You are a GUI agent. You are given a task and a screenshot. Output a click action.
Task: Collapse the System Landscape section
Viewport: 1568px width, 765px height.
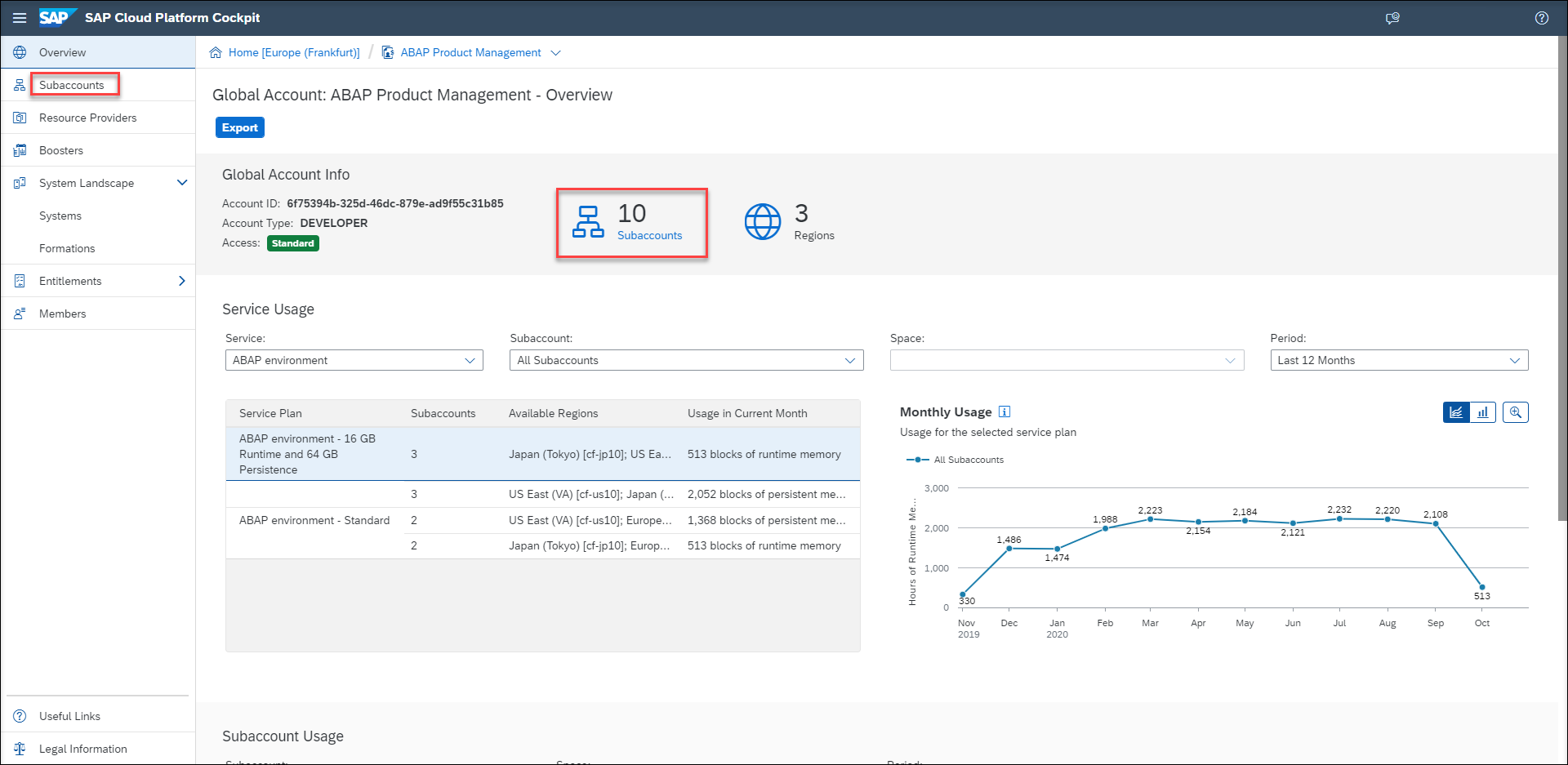[x=182, y=183]
